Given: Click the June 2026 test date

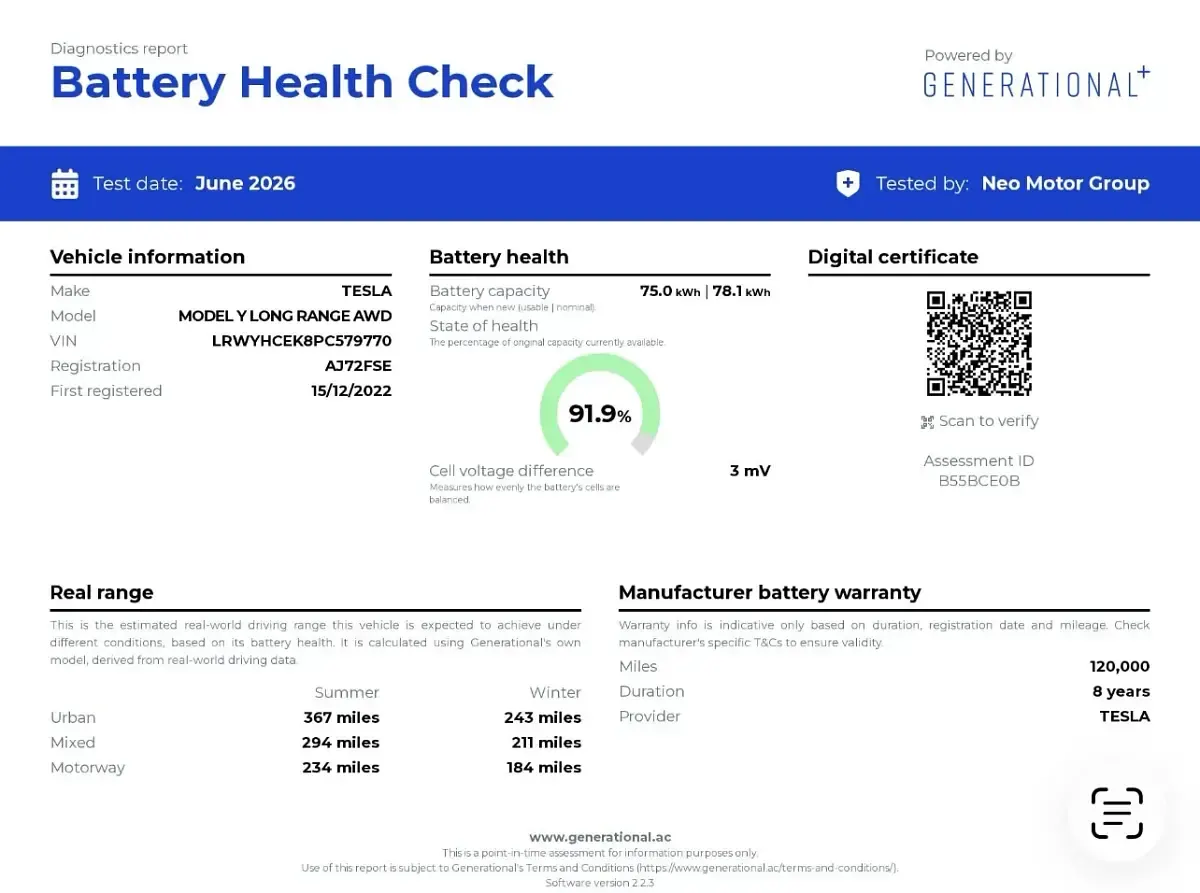Looking at the screenshot, I should click(x=245, y=183).
